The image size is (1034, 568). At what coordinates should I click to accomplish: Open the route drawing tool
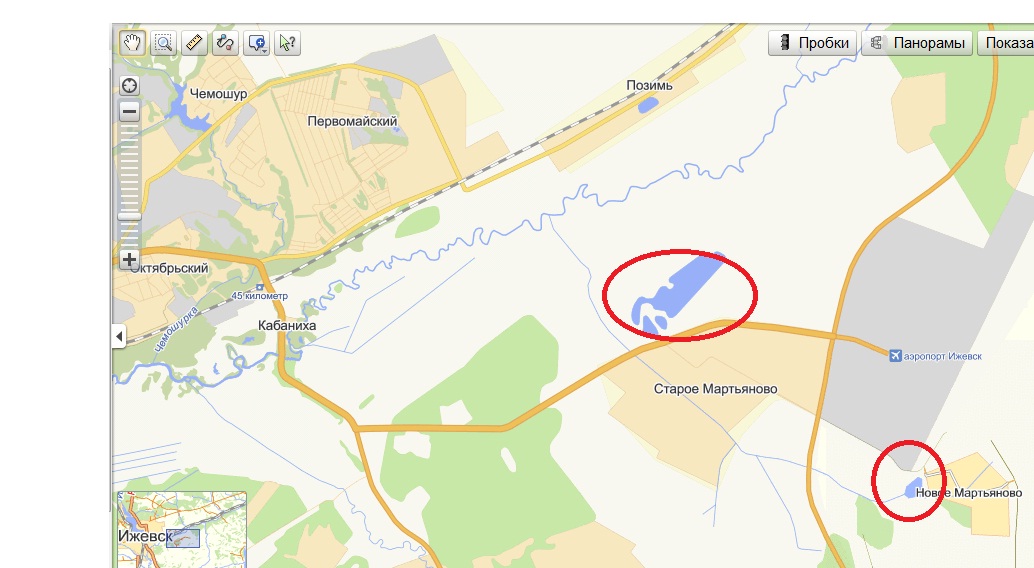pos(225,43)
